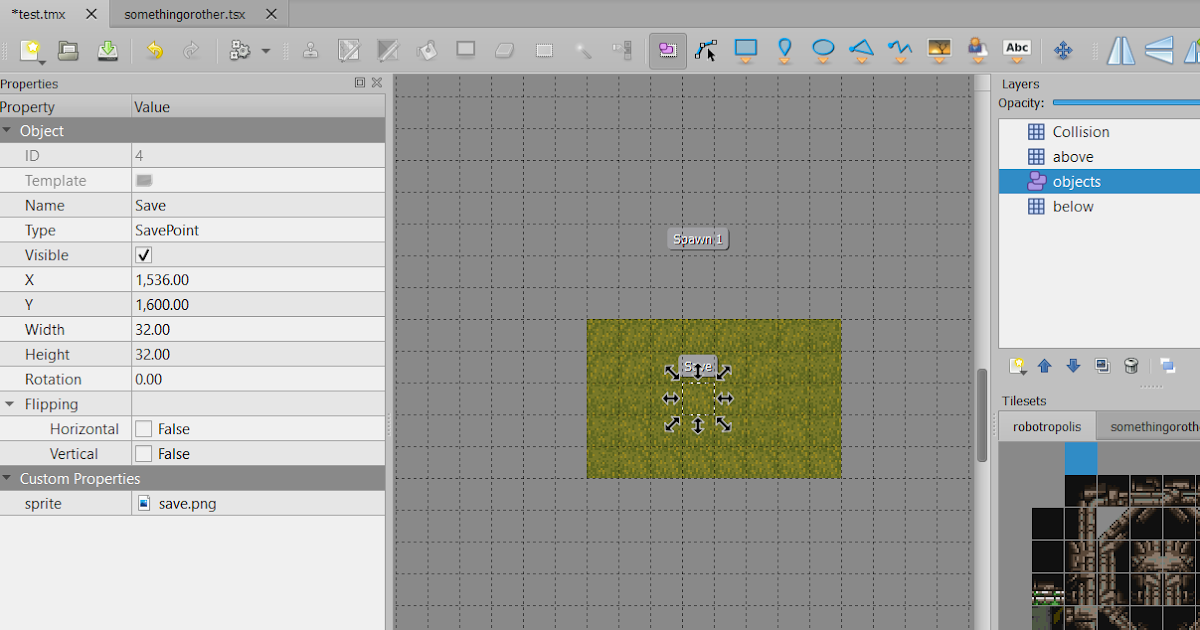Activate the Insert Polygon tool
1200x630 pixels.
tap(861, 50)
